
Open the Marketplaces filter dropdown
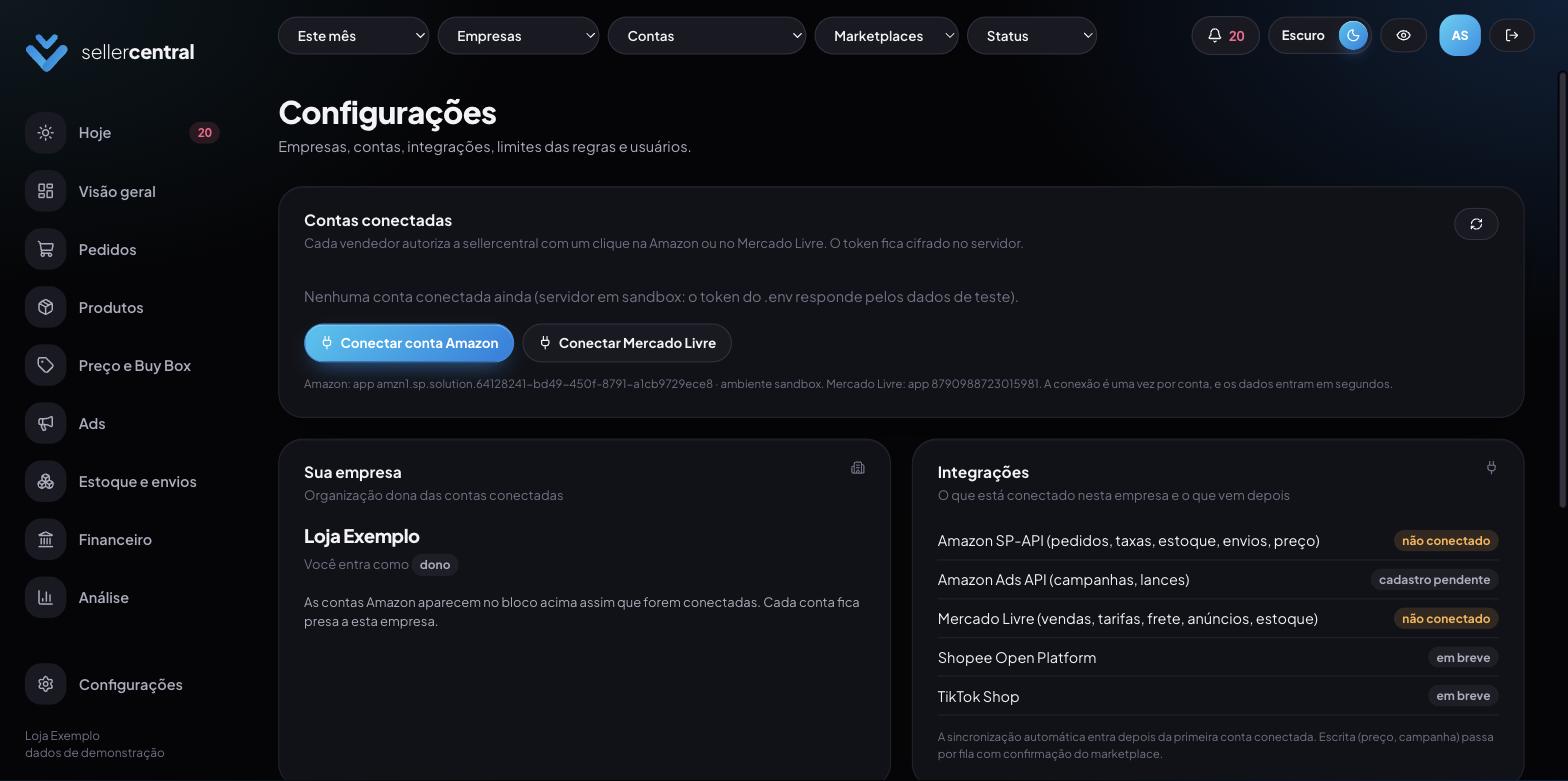coord(886,36)
